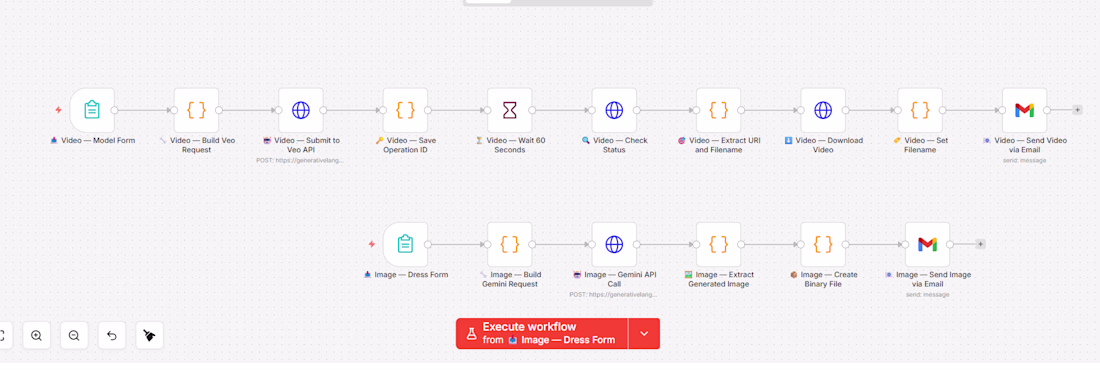Open the Video — Download Video HTTP node
This screenshot has height=370, width=1100.
pos(824,110)
